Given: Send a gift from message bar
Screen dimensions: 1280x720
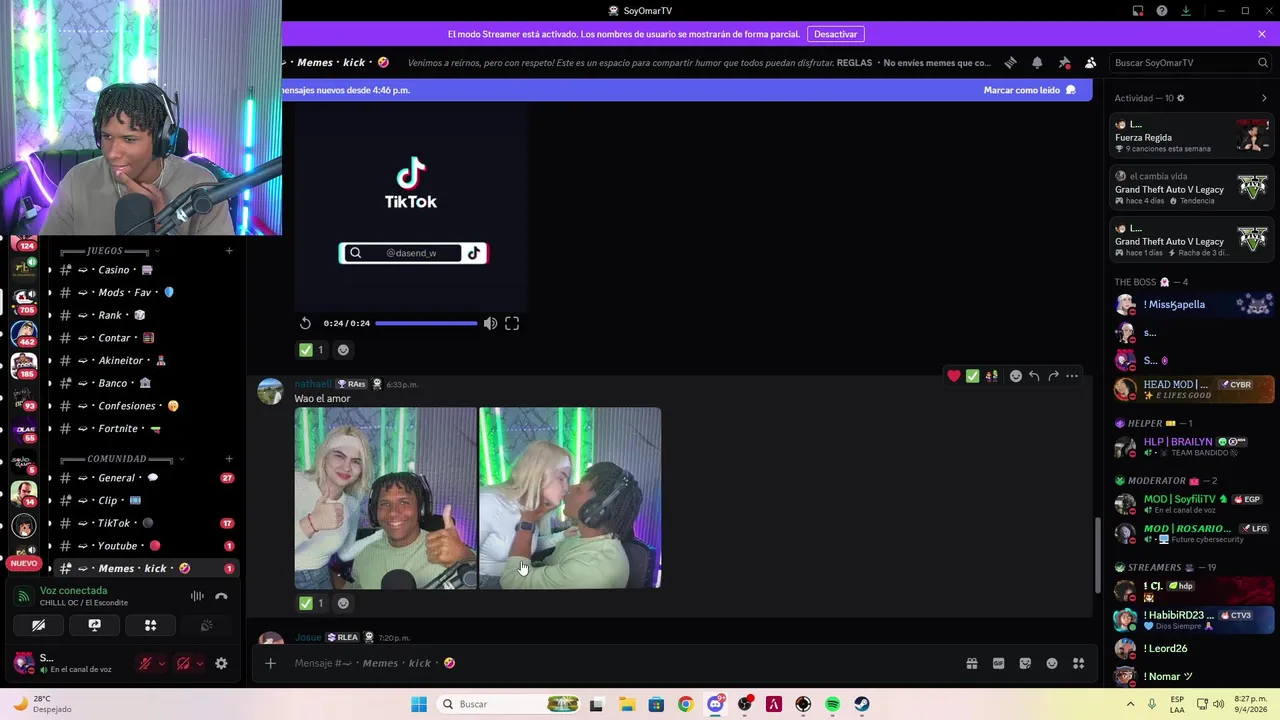Looking at the screenshot, I should tap(971, 663).
